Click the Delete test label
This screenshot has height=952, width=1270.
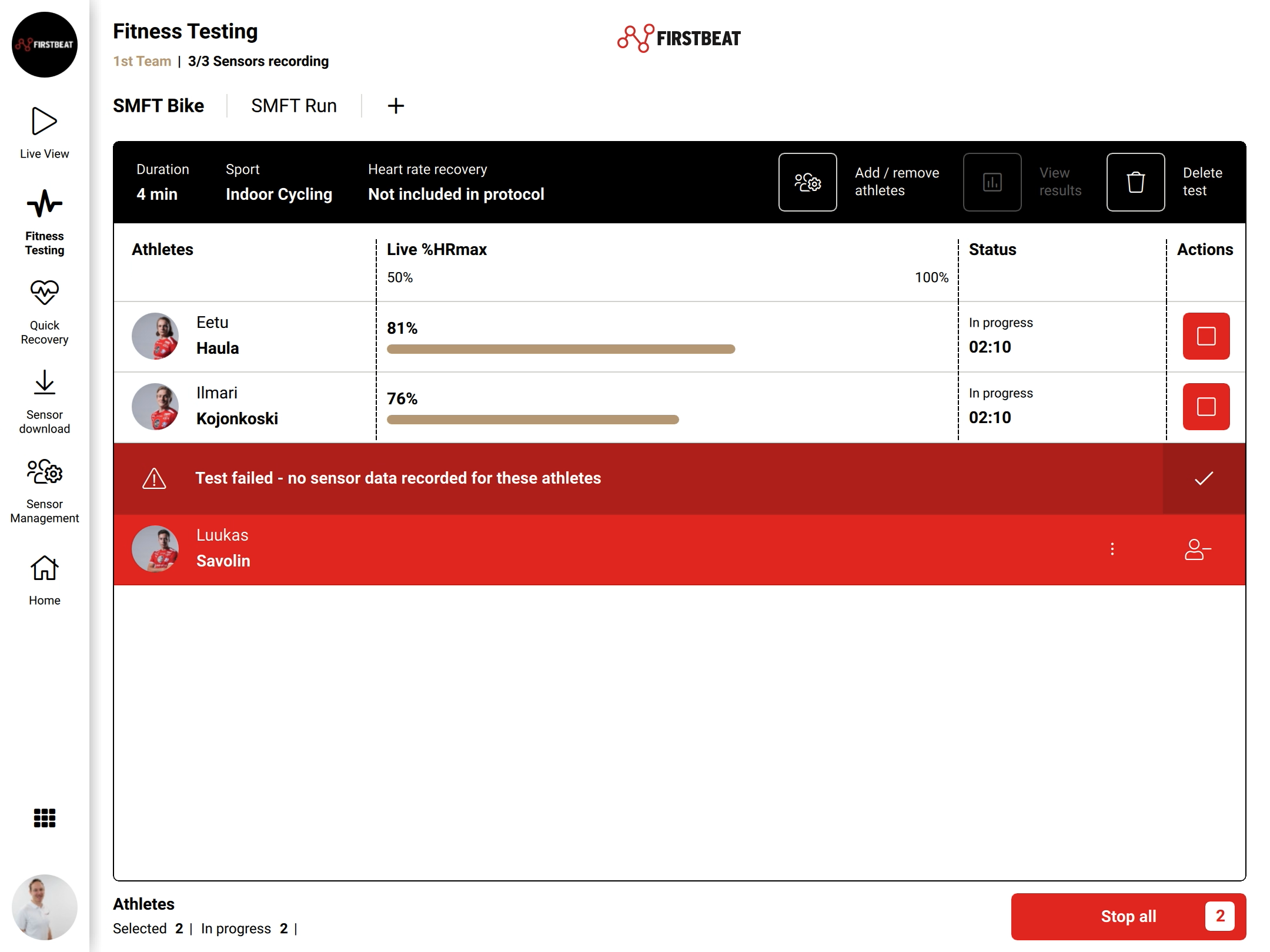[1202, 182]
